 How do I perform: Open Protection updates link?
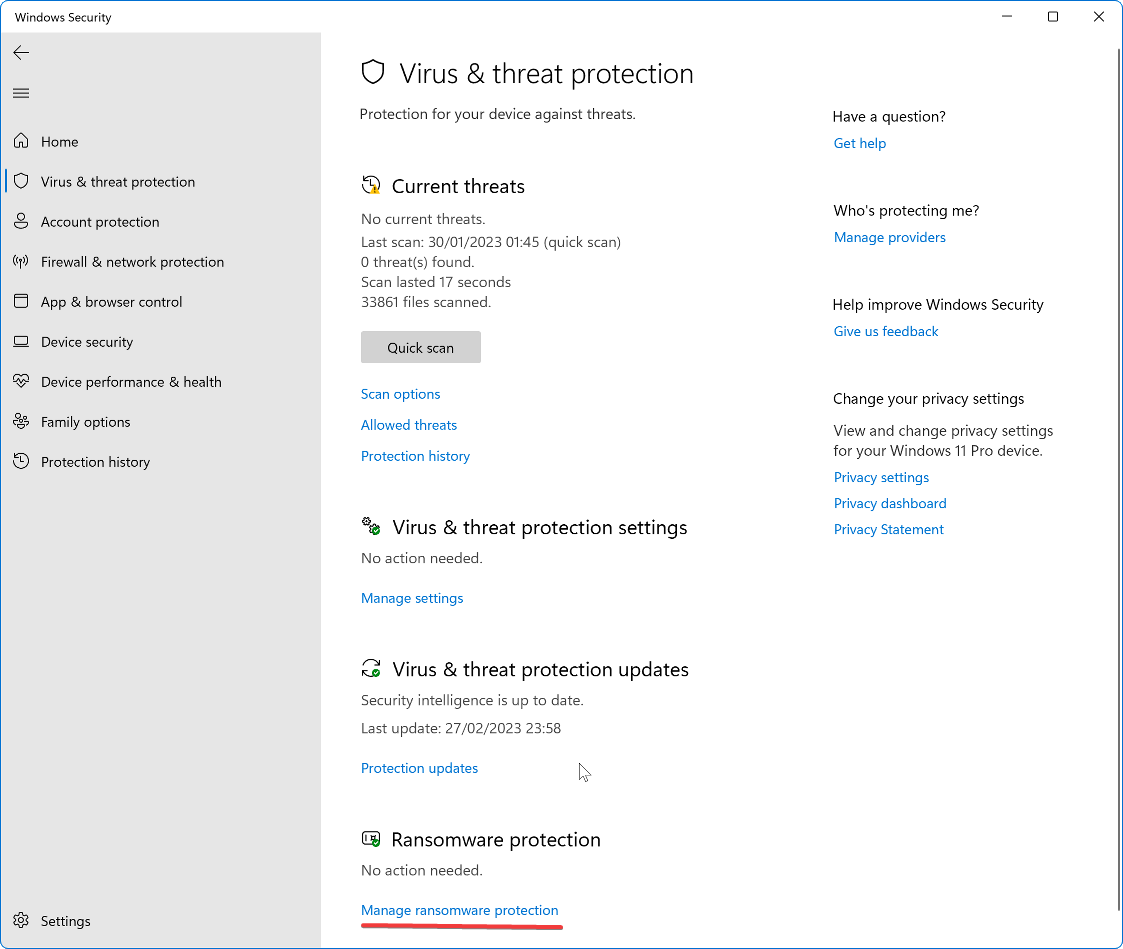(419, 768)
